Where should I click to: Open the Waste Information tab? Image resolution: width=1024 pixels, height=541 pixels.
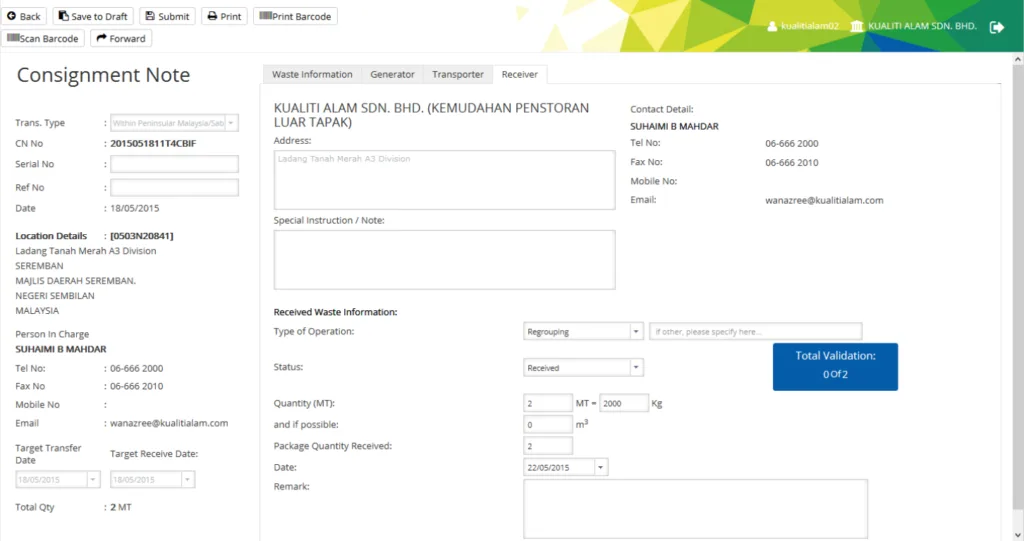click(312, 74)
